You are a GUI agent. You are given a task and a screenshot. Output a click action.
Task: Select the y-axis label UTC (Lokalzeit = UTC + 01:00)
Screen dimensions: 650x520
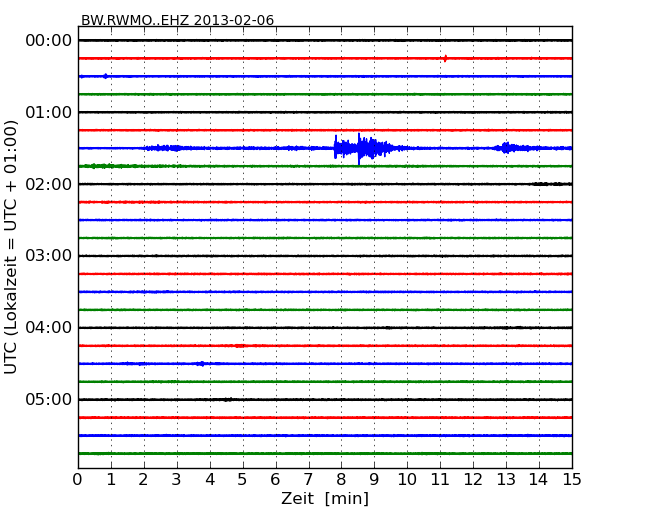tap(11, 247)
